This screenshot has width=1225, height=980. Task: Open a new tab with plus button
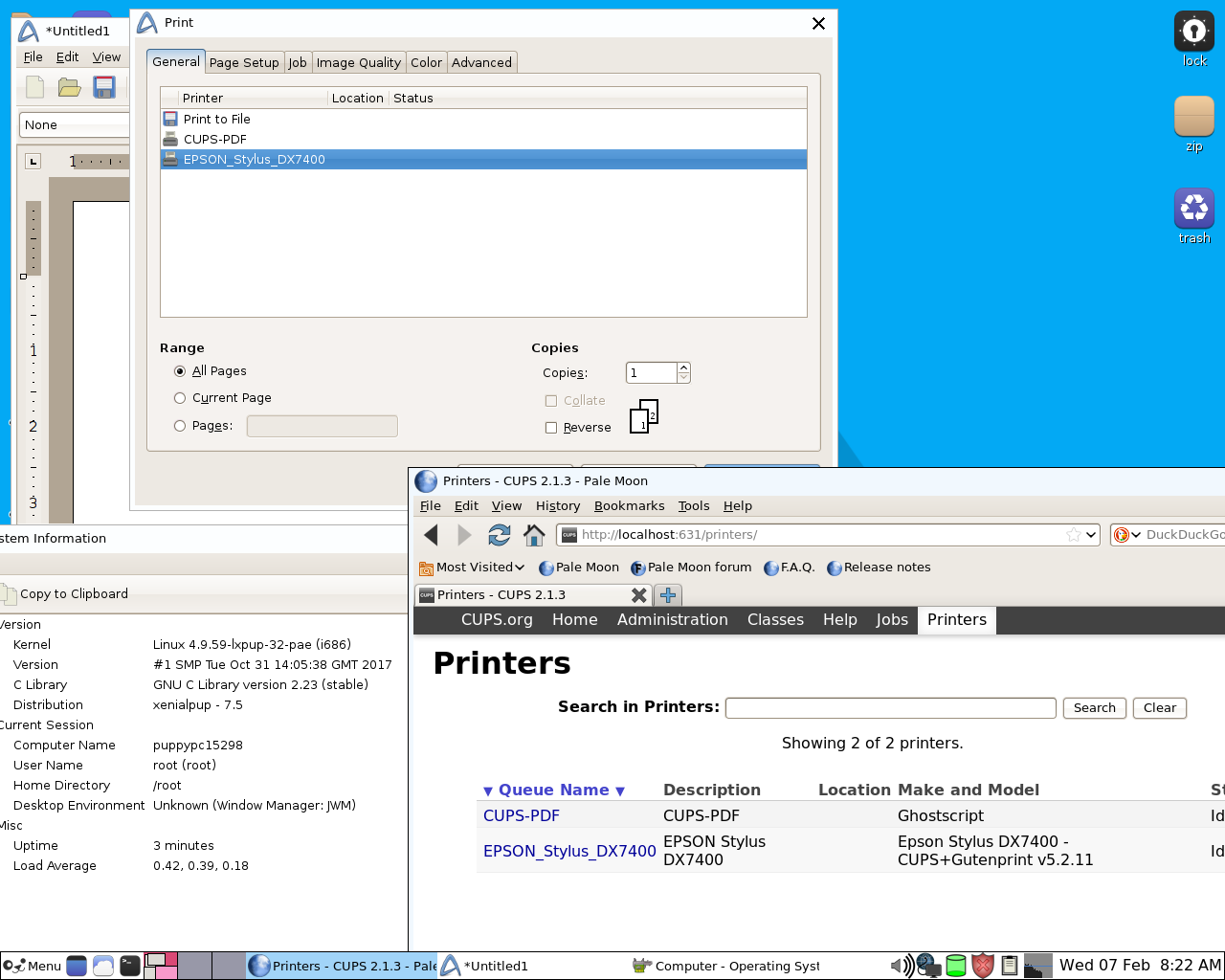pyautogui.click(x=668, y=595)
